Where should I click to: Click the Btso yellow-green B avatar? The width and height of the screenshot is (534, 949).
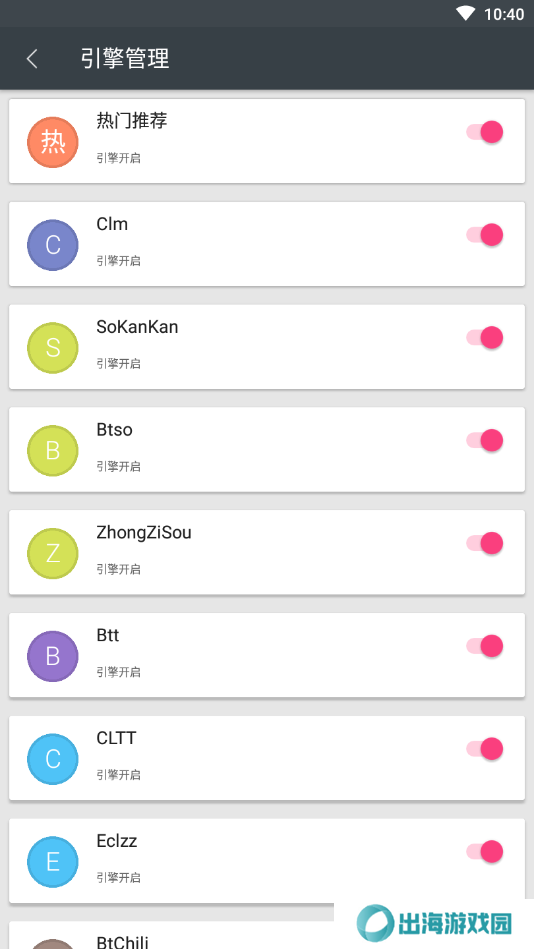(x=53, y=451)
